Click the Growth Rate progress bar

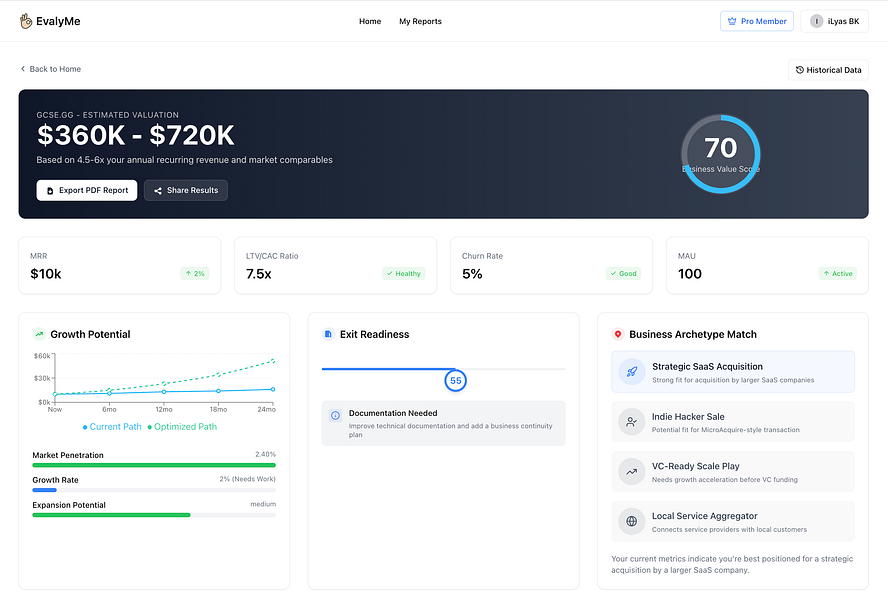click(154, 490)
